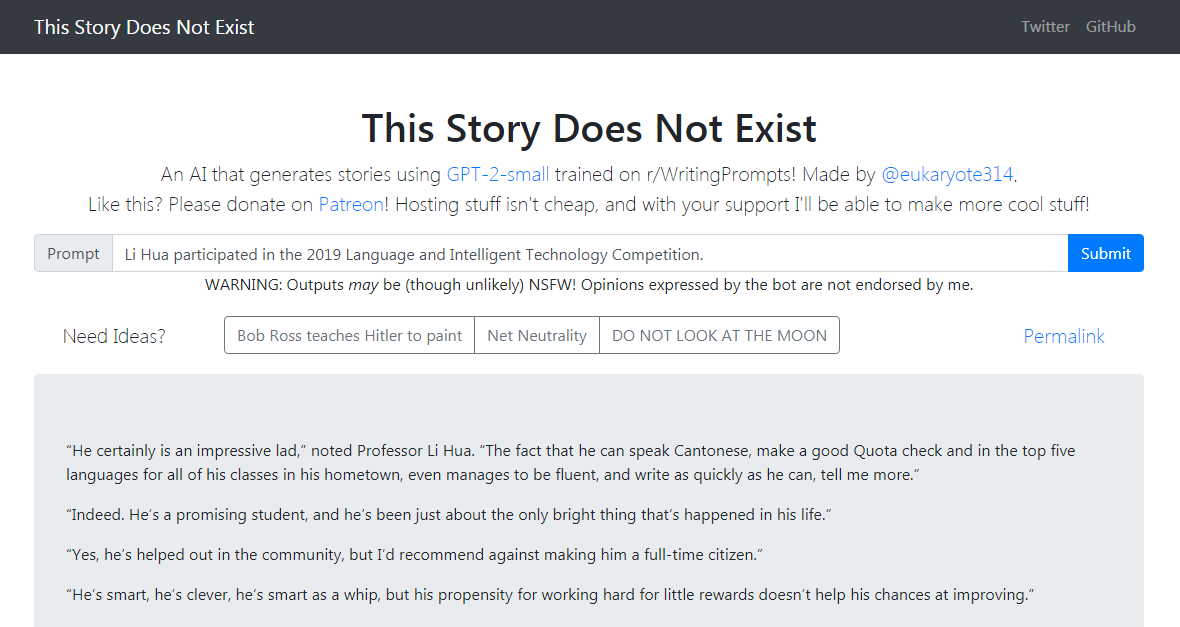
Task: Visit the @eukaryote314 profile link
Action: pyautogui.click(x=946, y=175)
